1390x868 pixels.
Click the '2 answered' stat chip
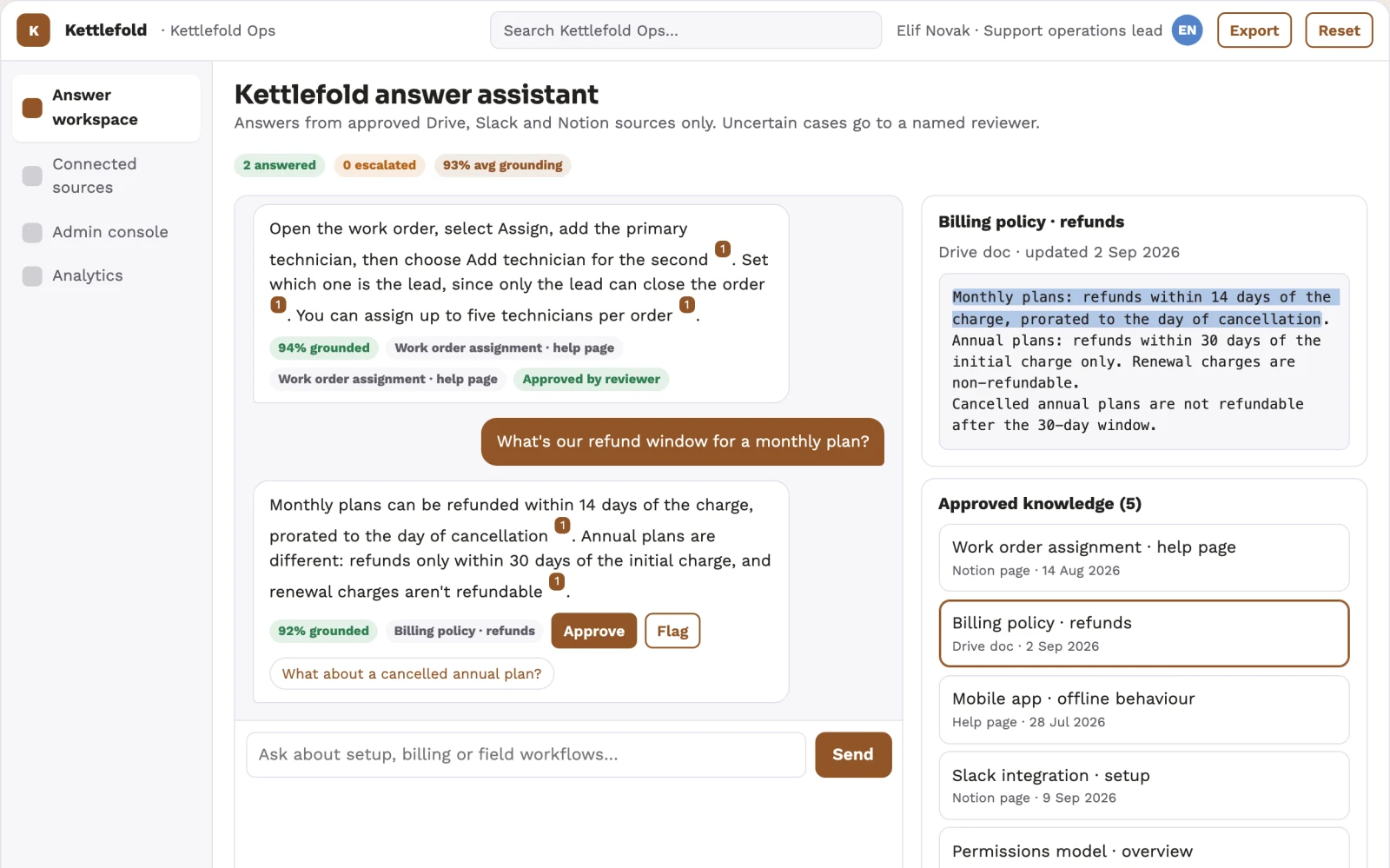[280, 165]
